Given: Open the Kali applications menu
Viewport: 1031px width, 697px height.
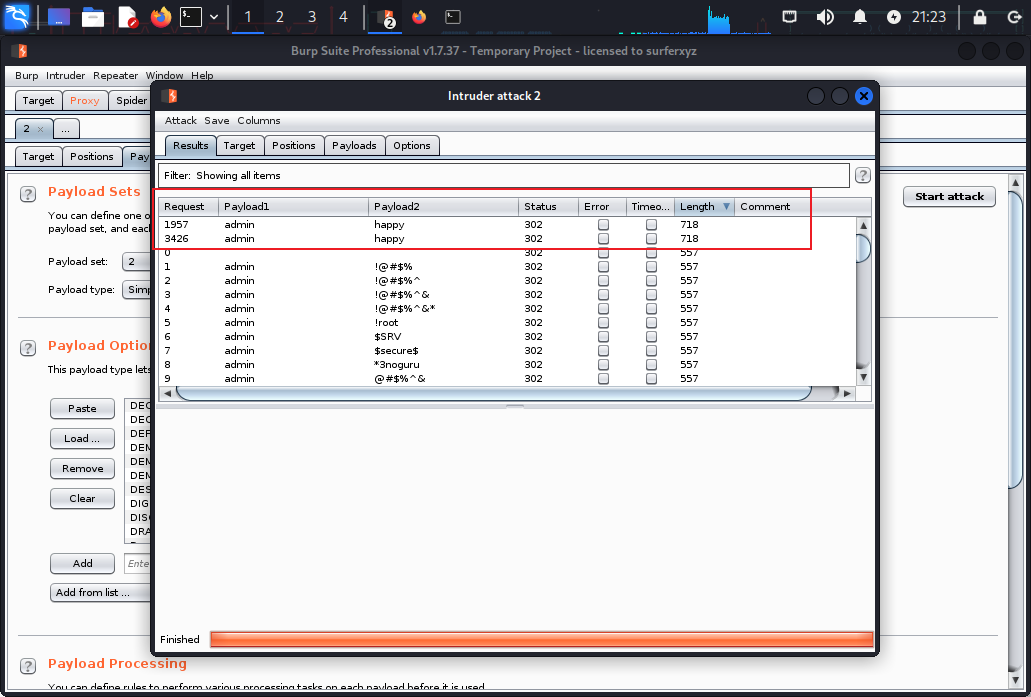Looking at the screenshot, I should click(17, 16).
